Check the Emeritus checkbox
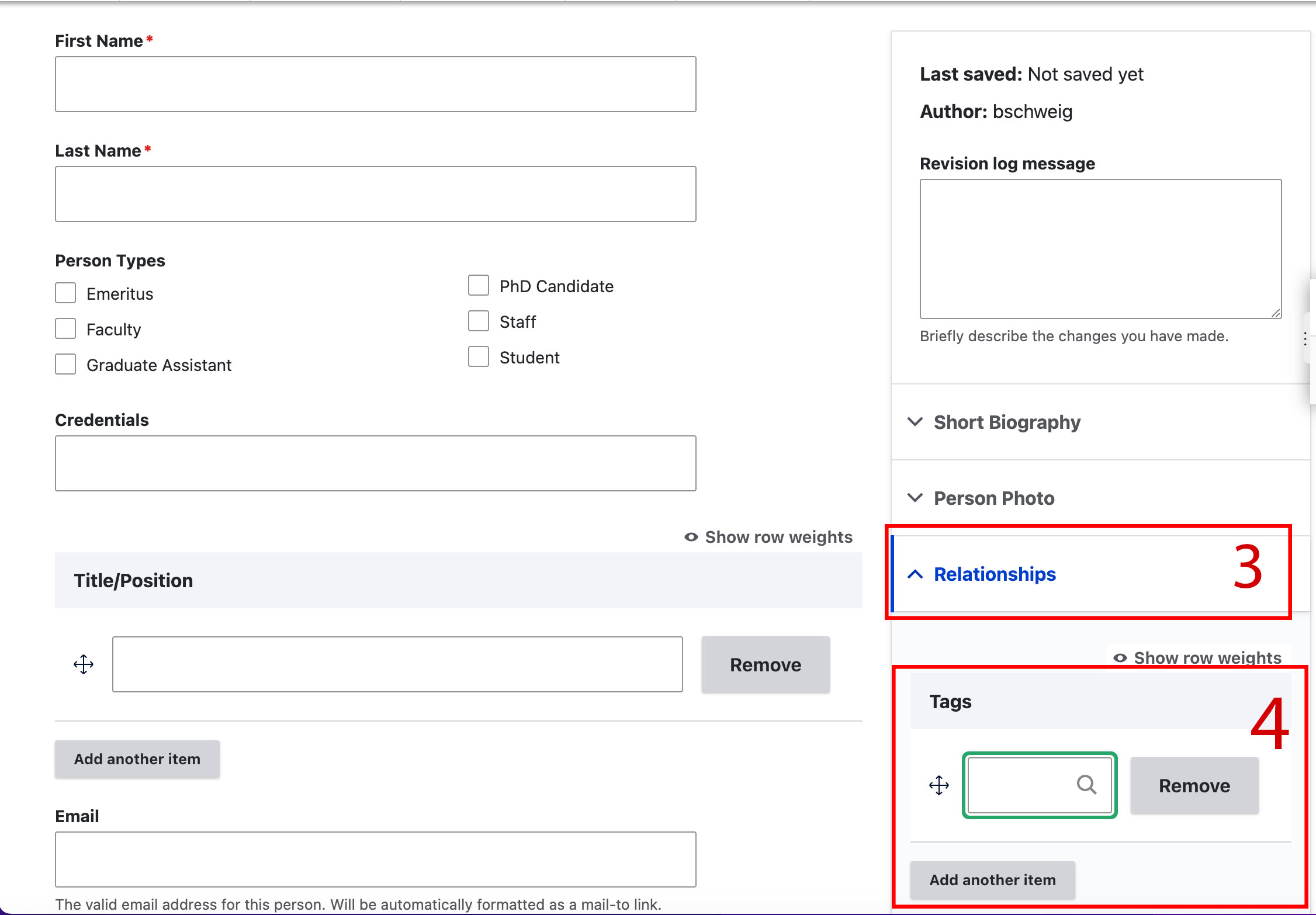Screen dimensions: 1316x915 pyautogui.click(x=65, y=293)
